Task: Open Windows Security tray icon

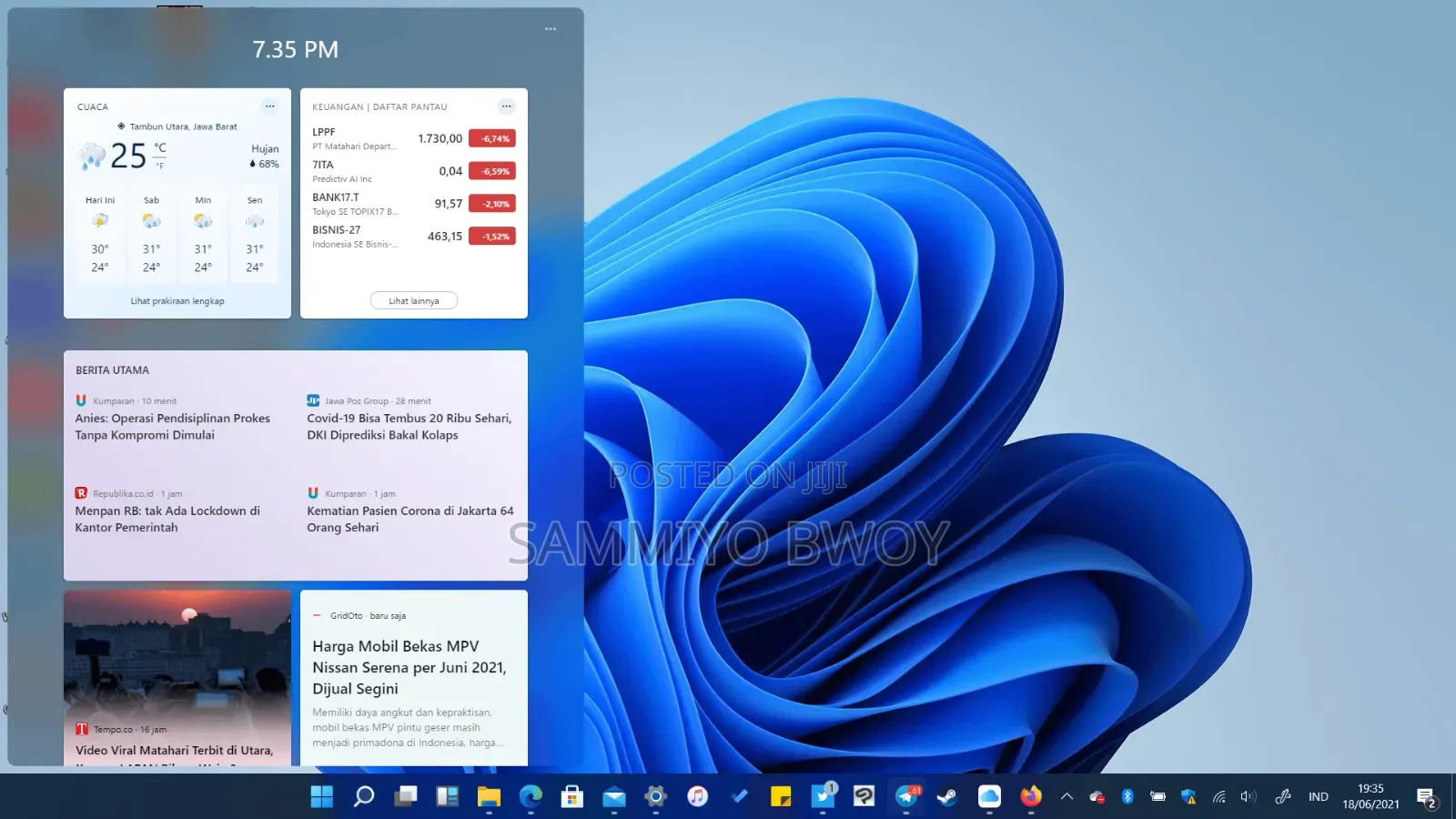Action: click(1188, 796)
